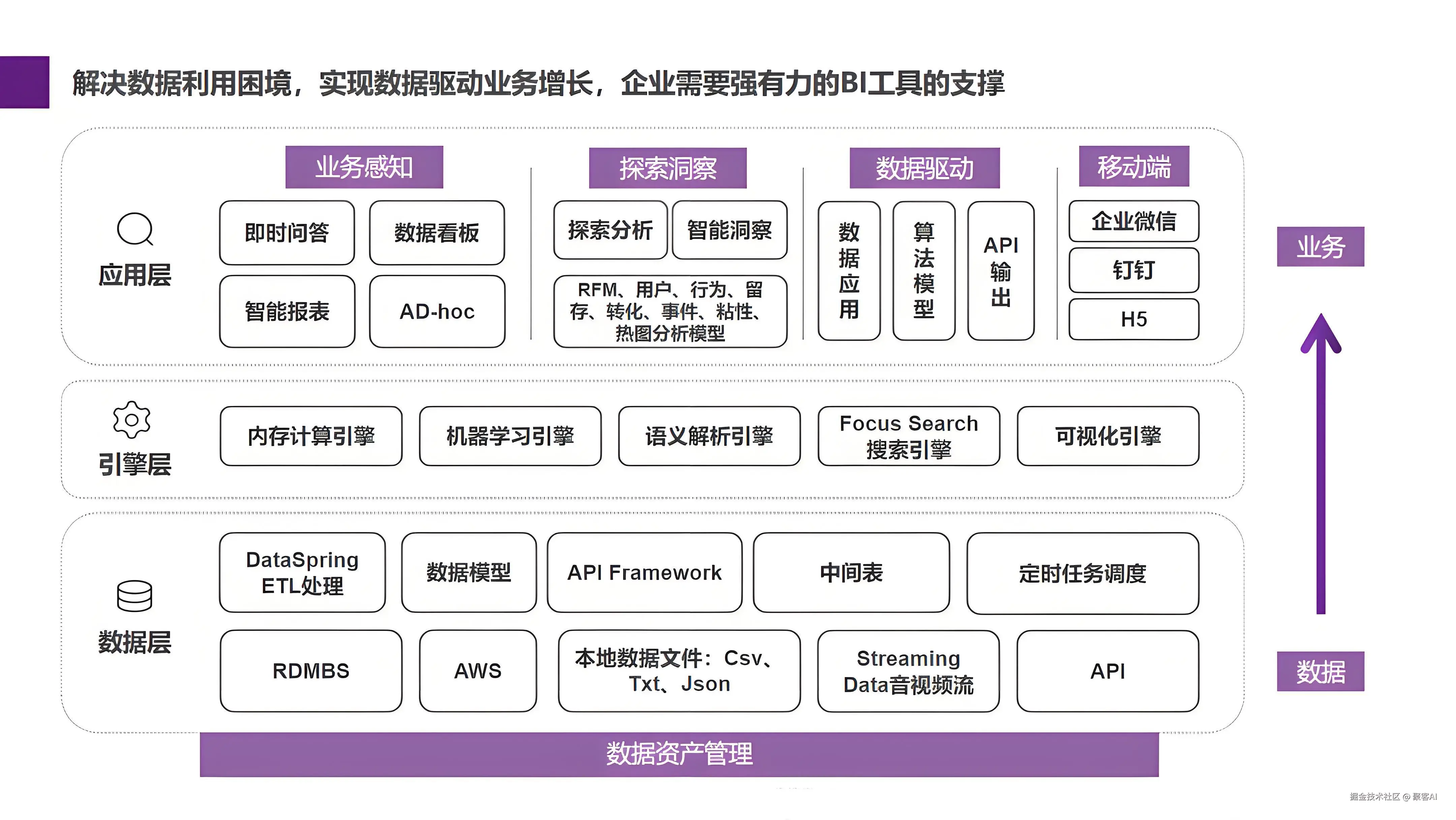
Task: Click the 定时任务调度 box
Action: [x=1083, y=574]
